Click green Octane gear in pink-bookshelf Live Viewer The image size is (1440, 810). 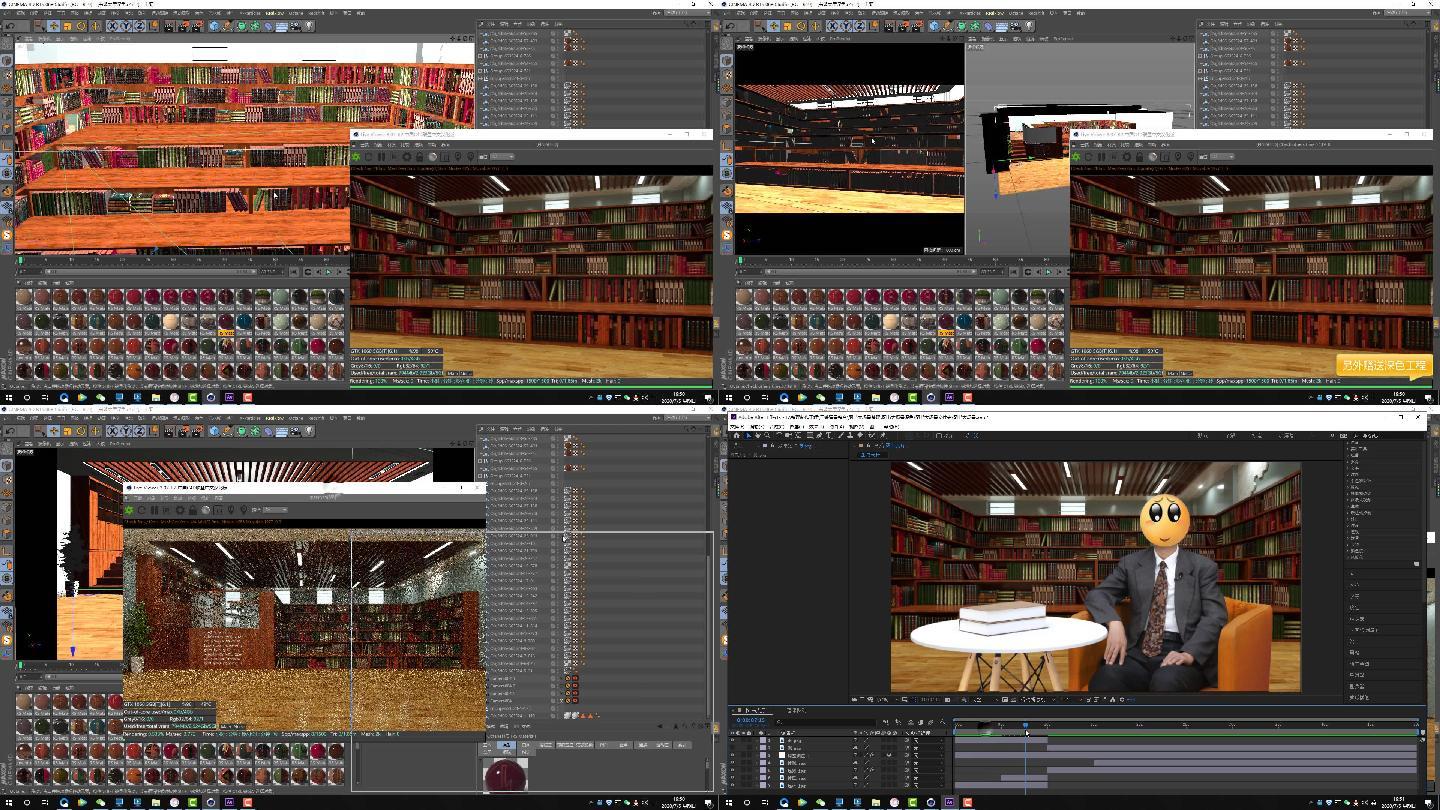point(355,156)
